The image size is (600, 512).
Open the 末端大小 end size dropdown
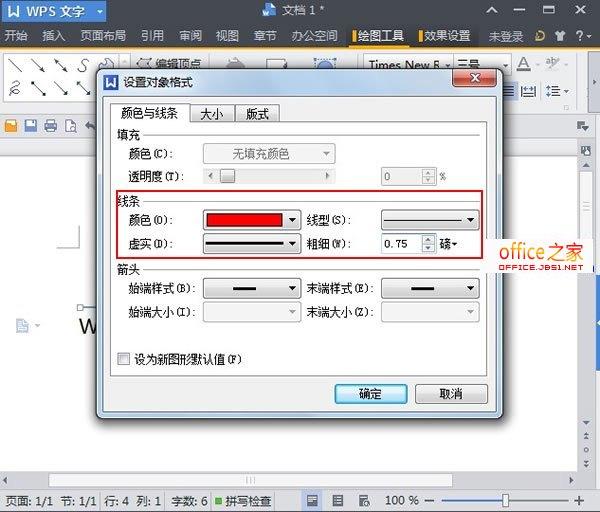click(x=430, y=312)
